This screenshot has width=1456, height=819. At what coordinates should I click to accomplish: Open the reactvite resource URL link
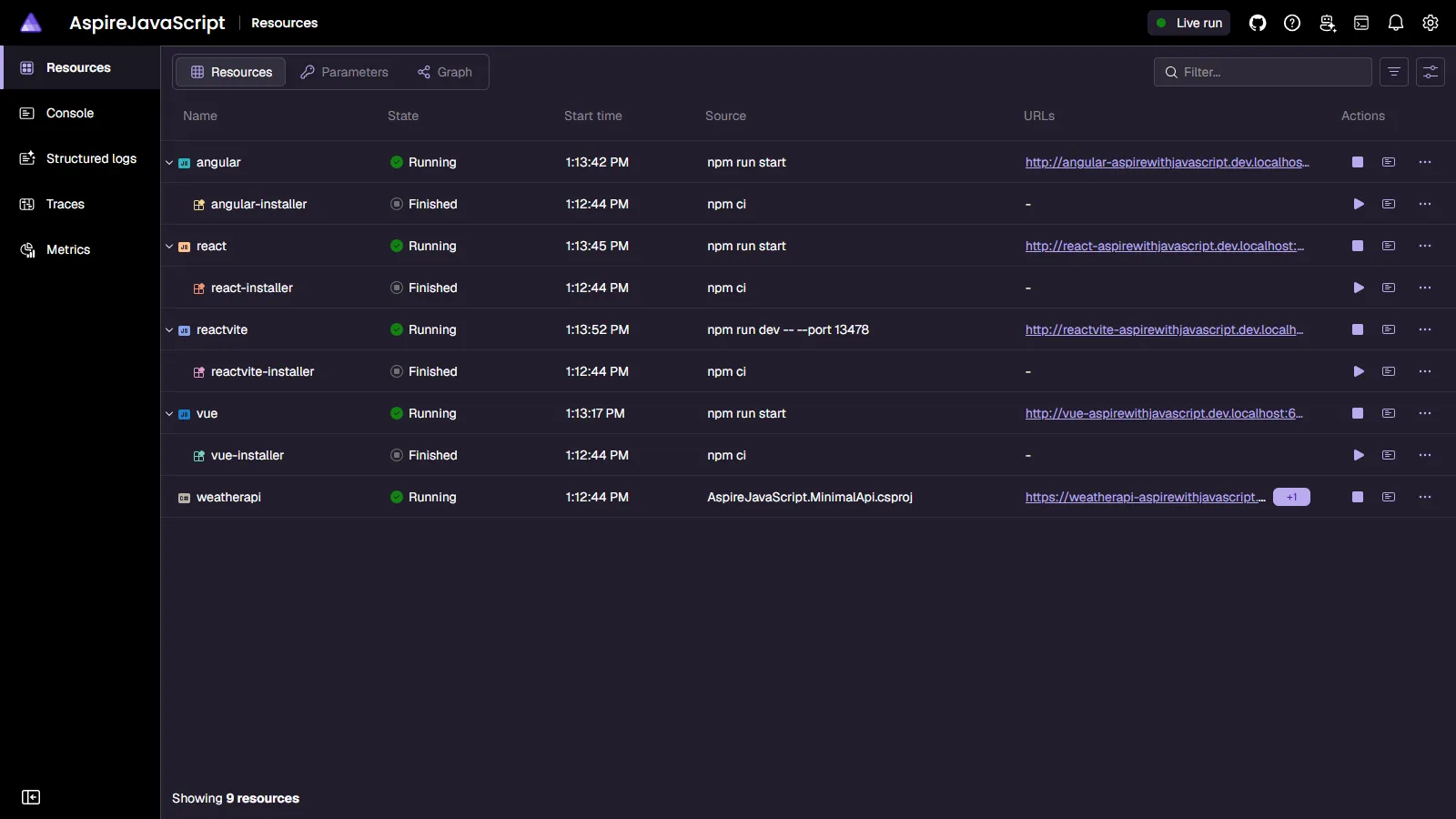[x=1164, y=329]
